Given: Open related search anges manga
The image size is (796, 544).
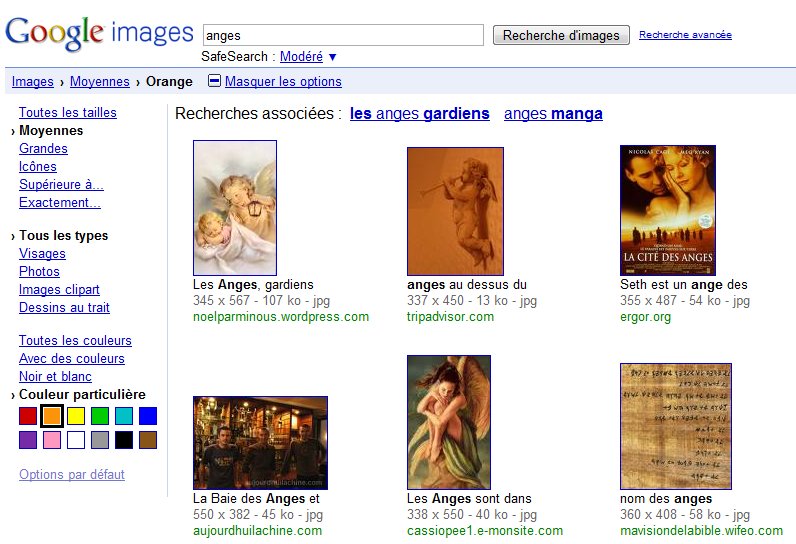Looking at the screenshot, I should coord(553,113).
